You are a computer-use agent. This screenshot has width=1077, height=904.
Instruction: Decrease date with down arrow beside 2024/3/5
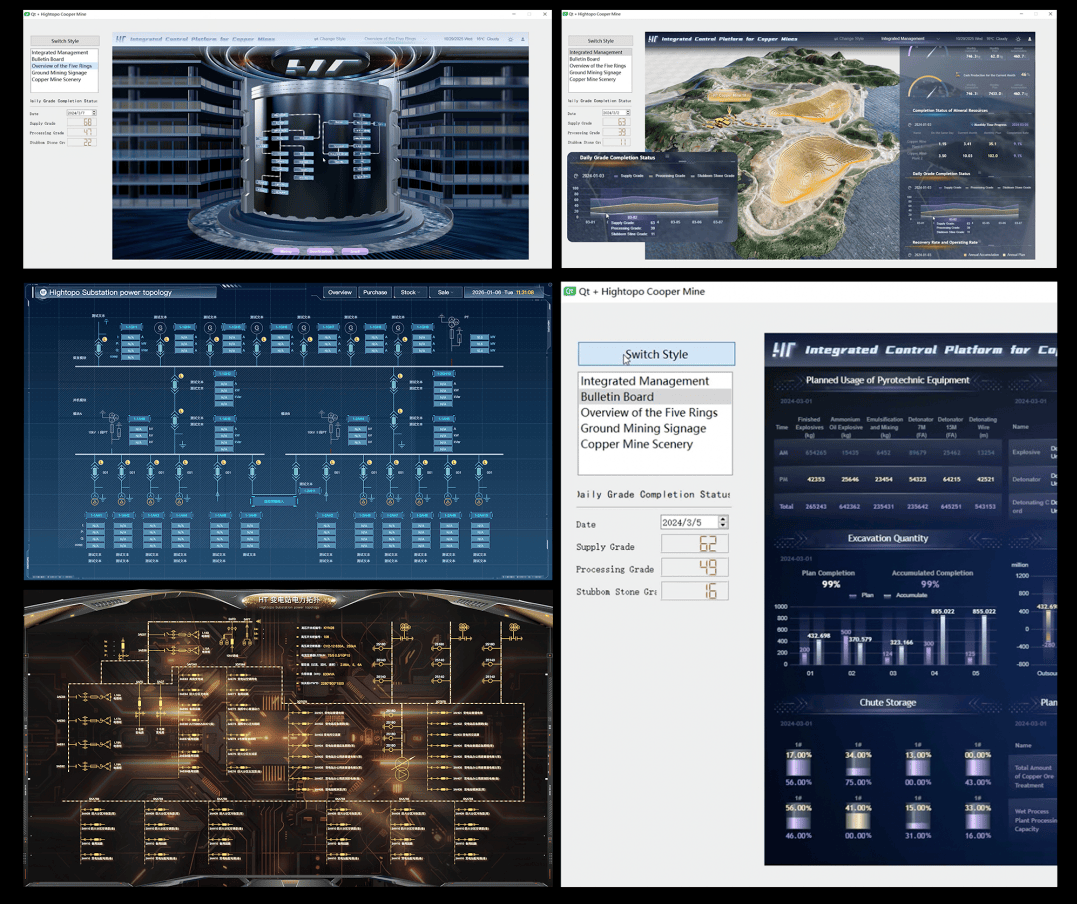click(x=723, y=526)
